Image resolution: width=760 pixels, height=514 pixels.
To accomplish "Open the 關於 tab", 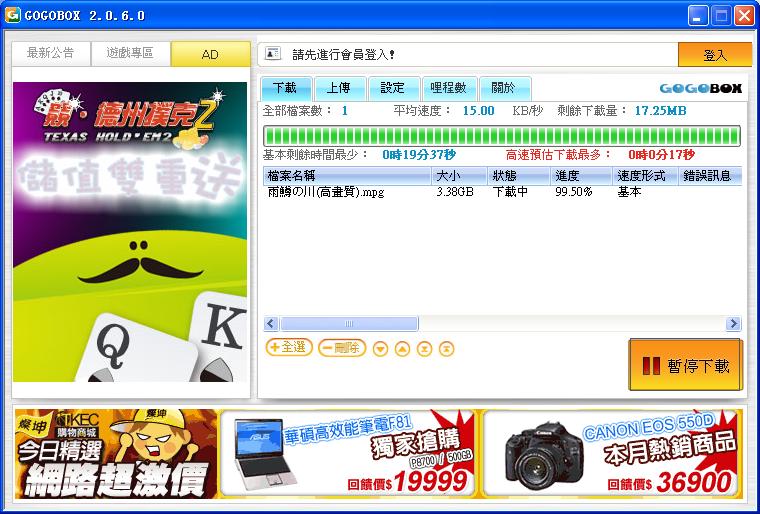I will (x=505, y=89).
